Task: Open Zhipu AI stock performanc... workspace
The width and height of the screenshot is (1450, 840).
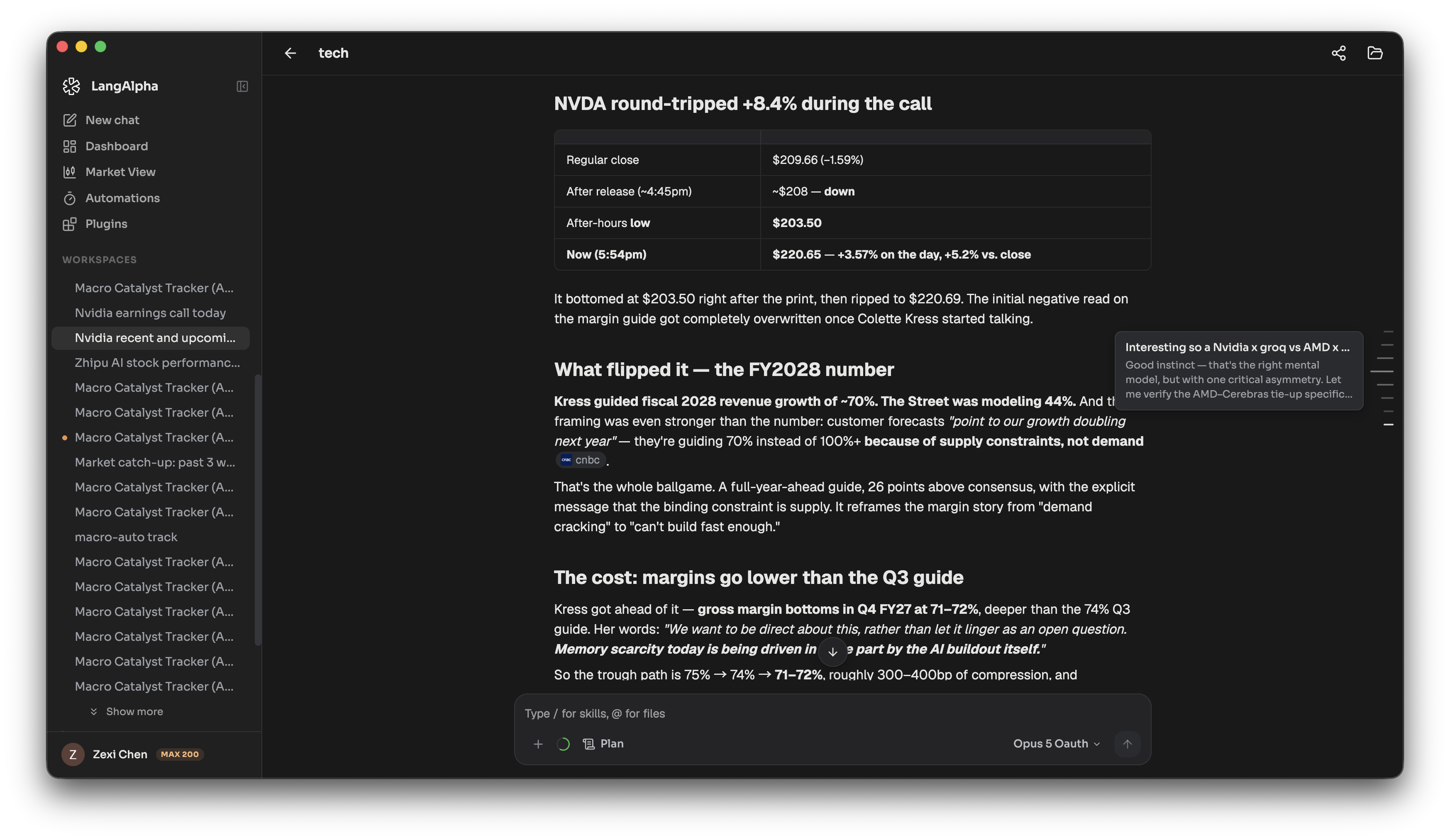Action: [151, 362]
